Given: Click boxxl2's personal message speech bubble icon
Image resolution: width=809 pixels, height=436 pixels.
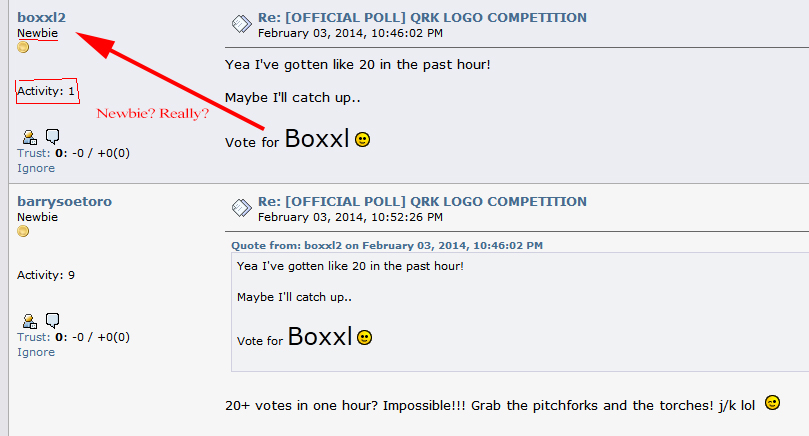Looking at the screenshot, I should coord(53,136).
